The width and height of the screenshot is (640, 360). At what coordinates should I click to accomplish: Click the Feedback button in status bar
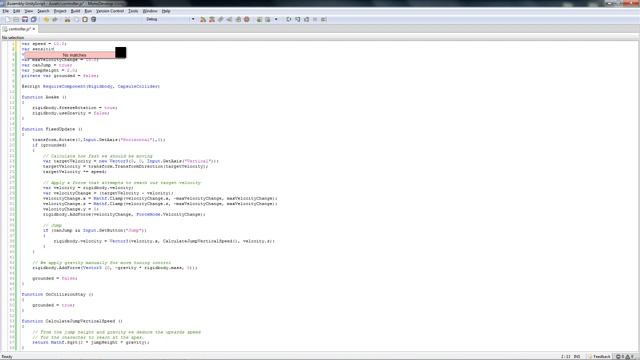tap(599, 356)
